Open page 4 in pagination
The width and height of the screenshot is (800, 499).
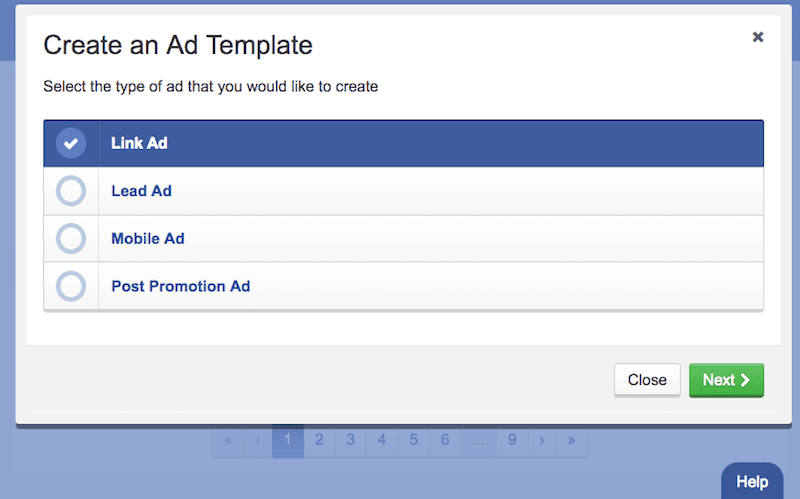pyautogui.click(x=382, y=439)
